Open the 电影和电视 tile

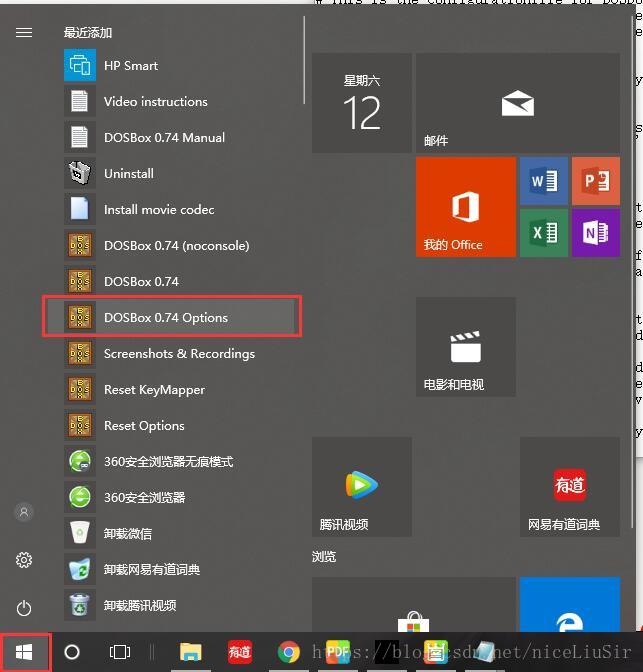(x=466, y=347)
